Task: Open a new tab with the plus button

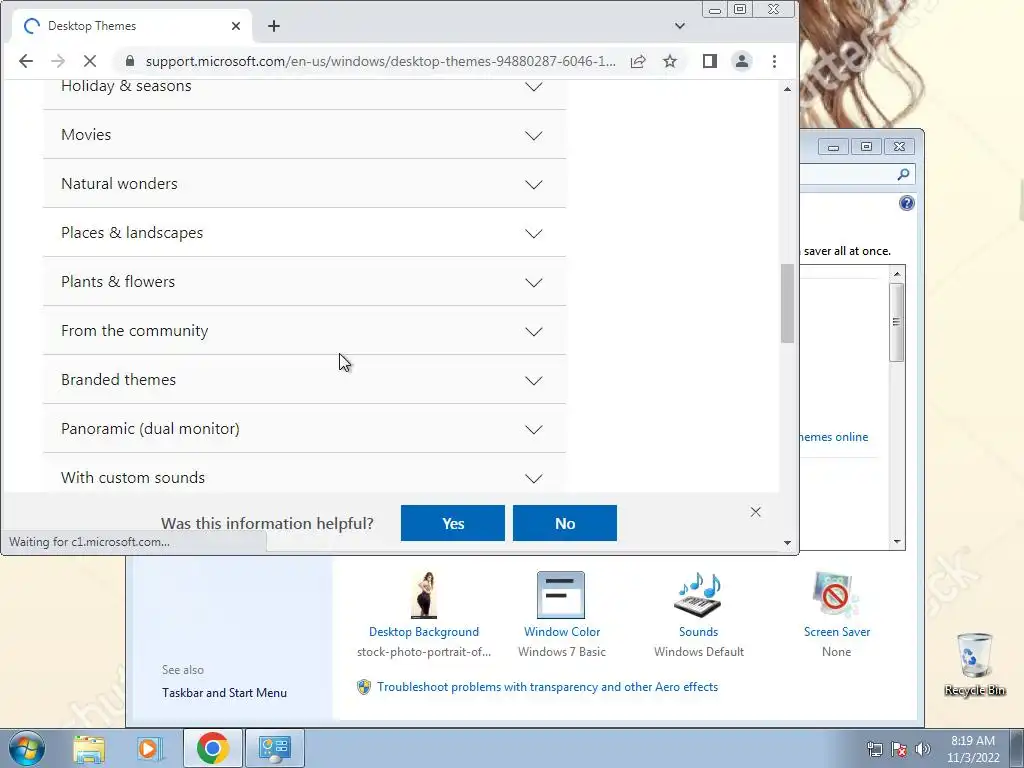Action: pyautogui.click(x=274, y=26)
